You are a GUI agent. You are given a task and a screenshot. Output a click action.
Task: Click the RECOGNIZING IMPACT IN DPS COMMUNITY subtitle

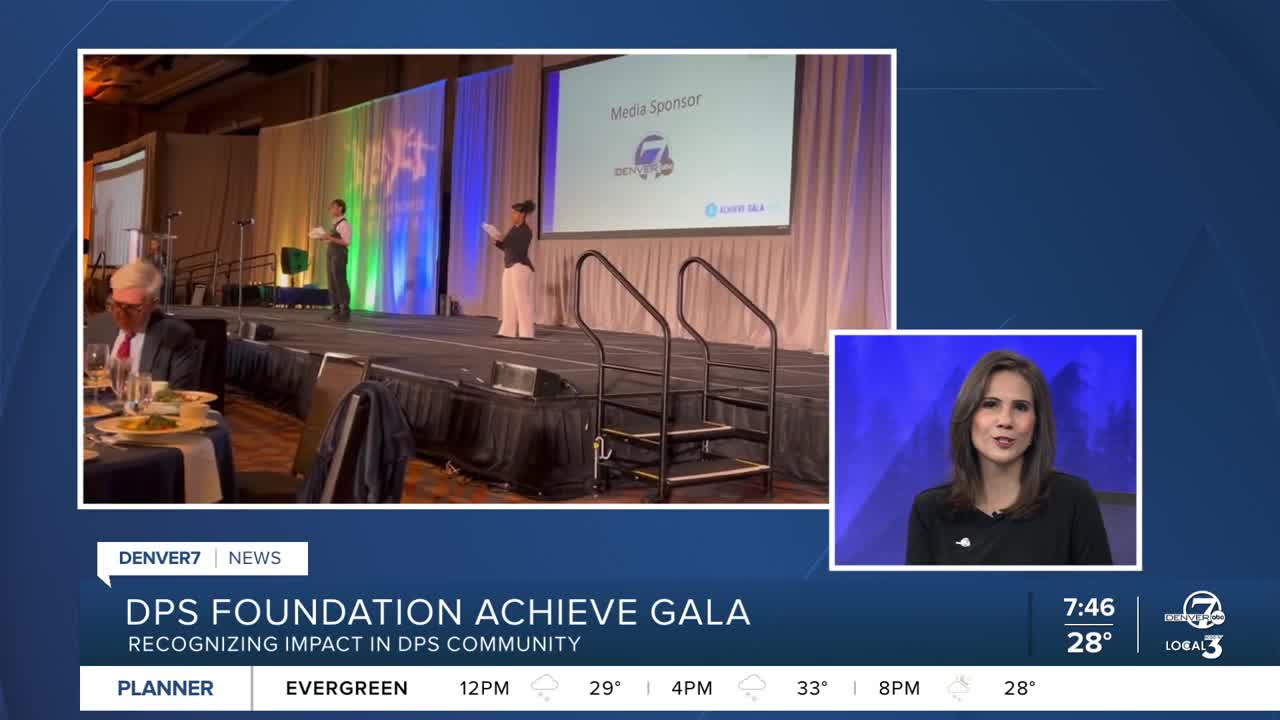coord(352,644)
